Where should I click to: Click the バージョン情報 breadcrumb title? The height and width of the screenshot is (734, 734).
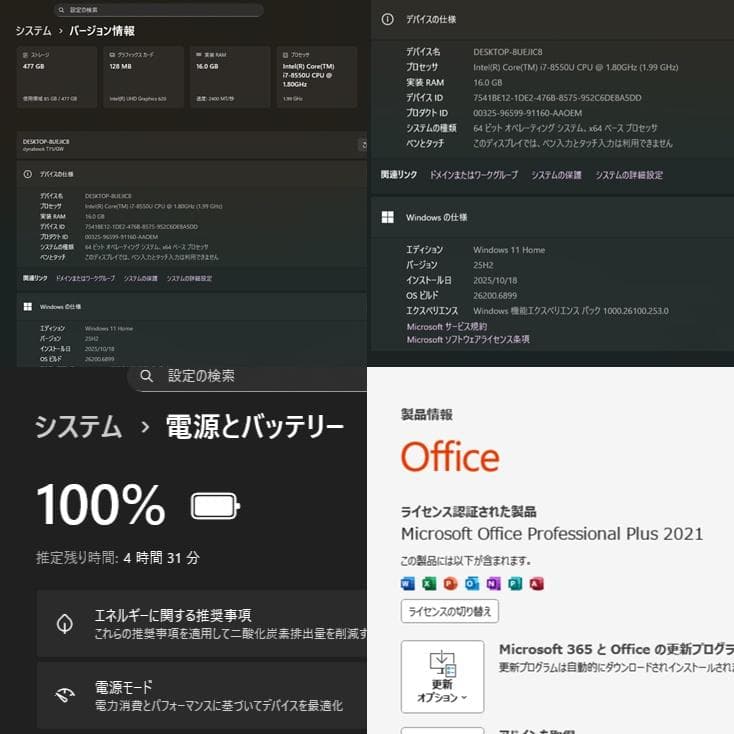click(x=102, y=31)
